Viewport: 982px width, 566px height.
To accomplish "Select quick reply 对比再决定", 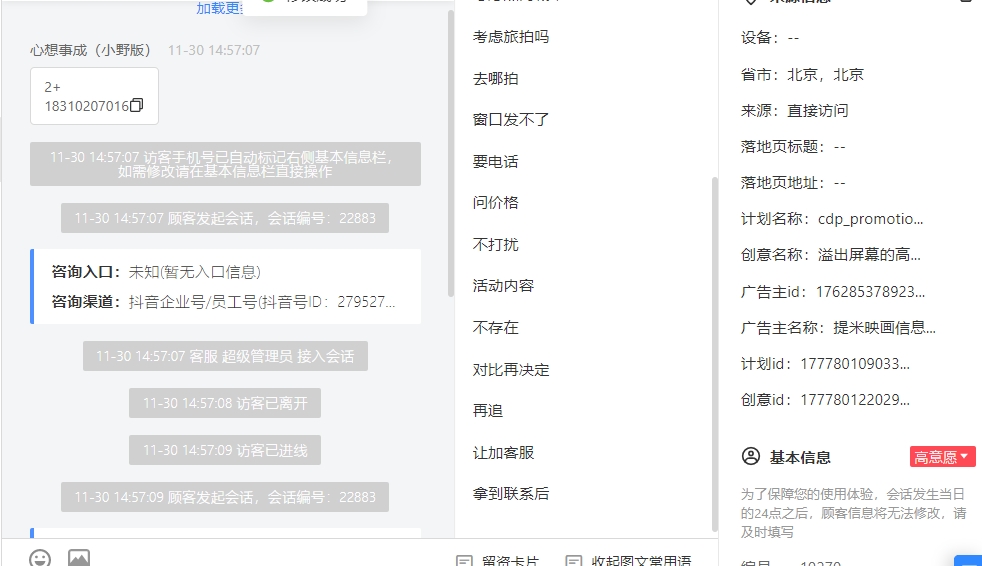I will click(510, 369).
